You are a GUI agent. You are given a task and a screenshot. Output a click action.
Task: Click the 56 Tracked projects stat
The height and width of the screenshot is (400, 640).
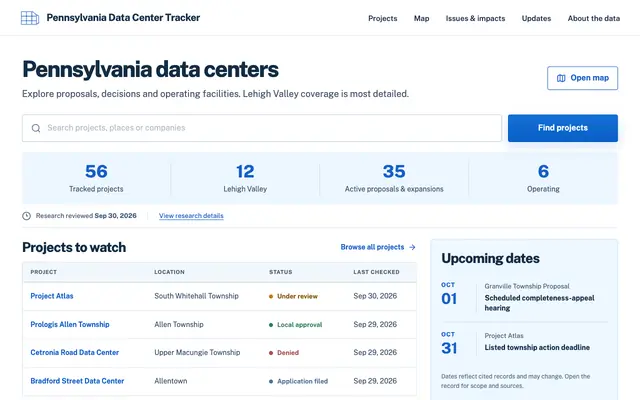[96, 178]
